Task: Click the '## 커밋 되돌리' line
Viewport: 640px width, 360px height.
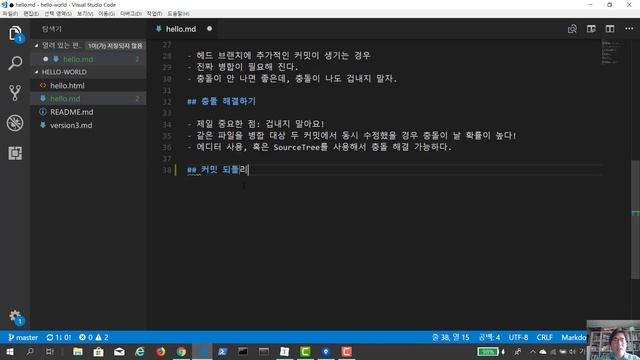Action: [x=218, y=170]
